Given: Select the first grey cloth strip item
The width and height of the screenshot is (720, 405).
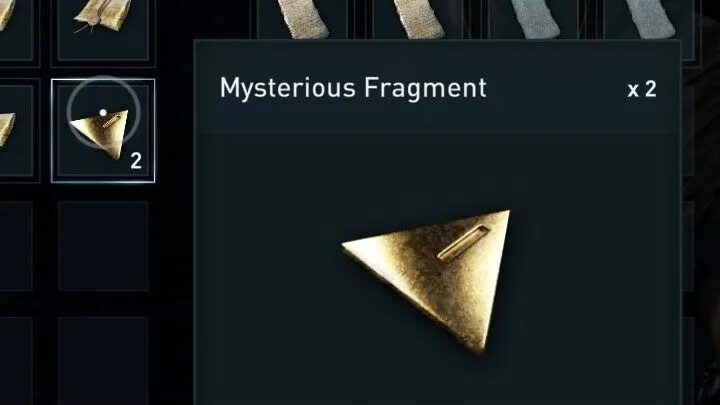Looking at the screenshot, I should (534, 19).
